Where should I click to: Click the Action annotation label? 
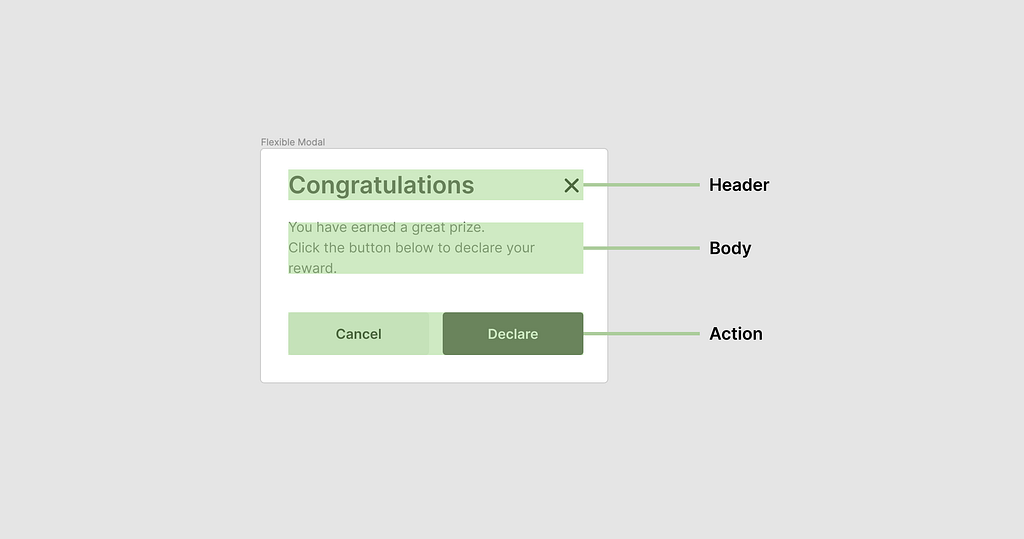[735, 334]
